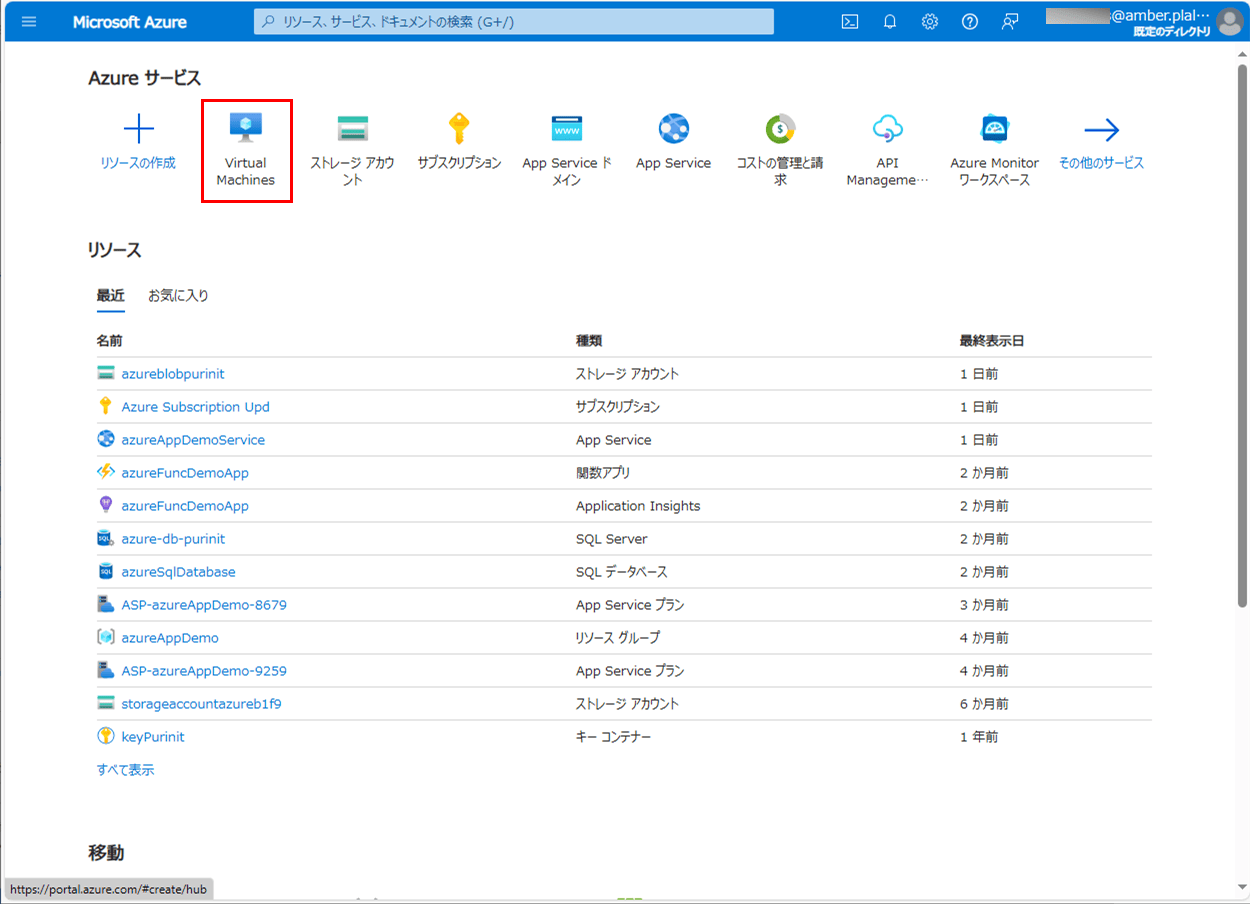
Task: Switch to the 最近 tab
Action: point(111,296)
